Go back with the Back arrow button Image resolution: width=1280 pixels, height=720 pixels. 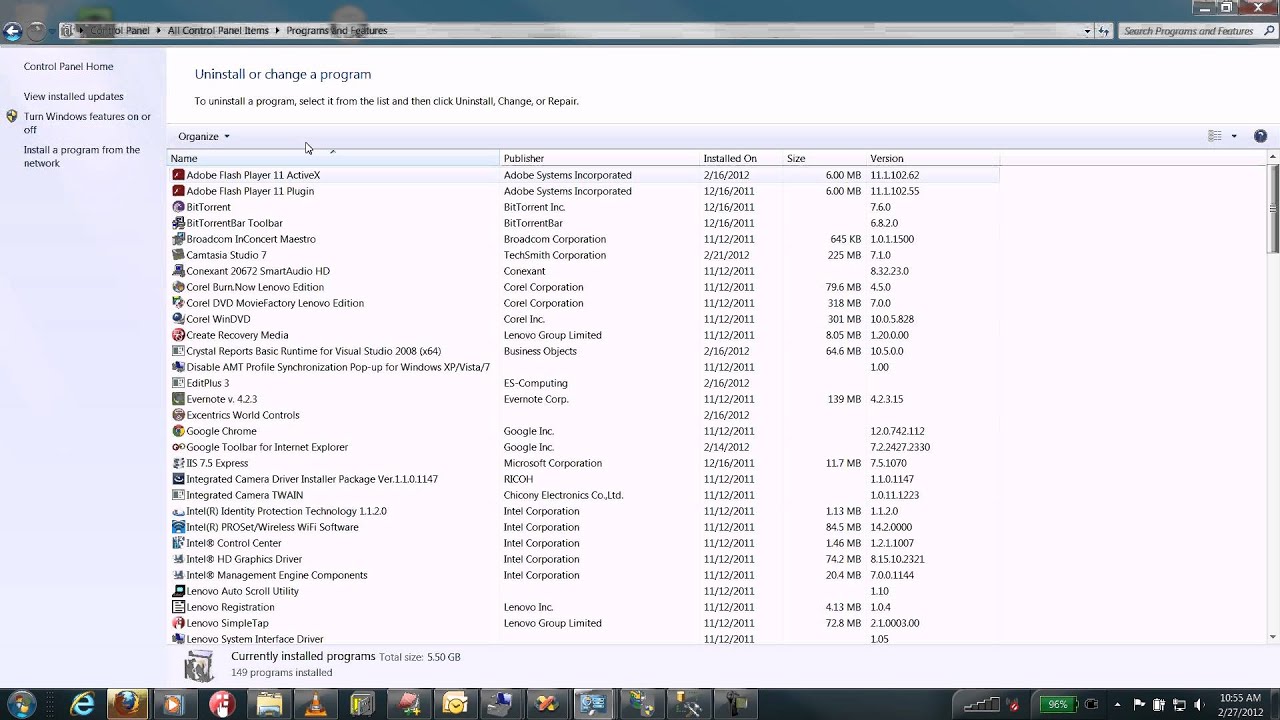coord(12,31)
